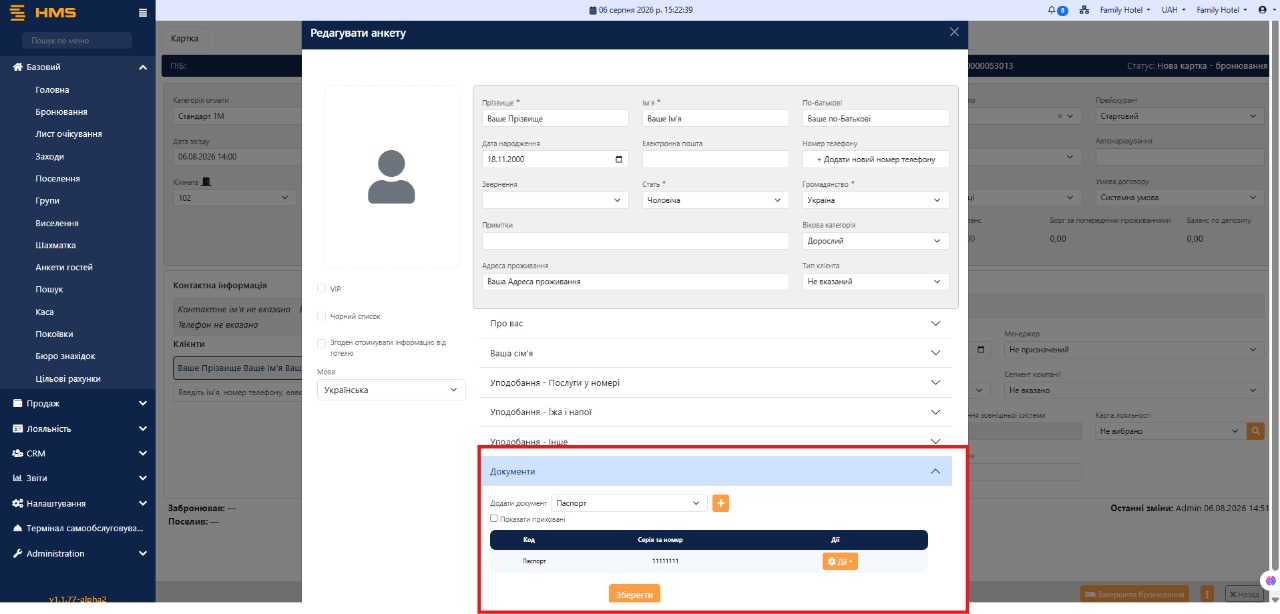The height and width of the screenshot is (614, 1280).
Task: Click the network hierarchy icon next to Family Hotel
Action: 1084,10
